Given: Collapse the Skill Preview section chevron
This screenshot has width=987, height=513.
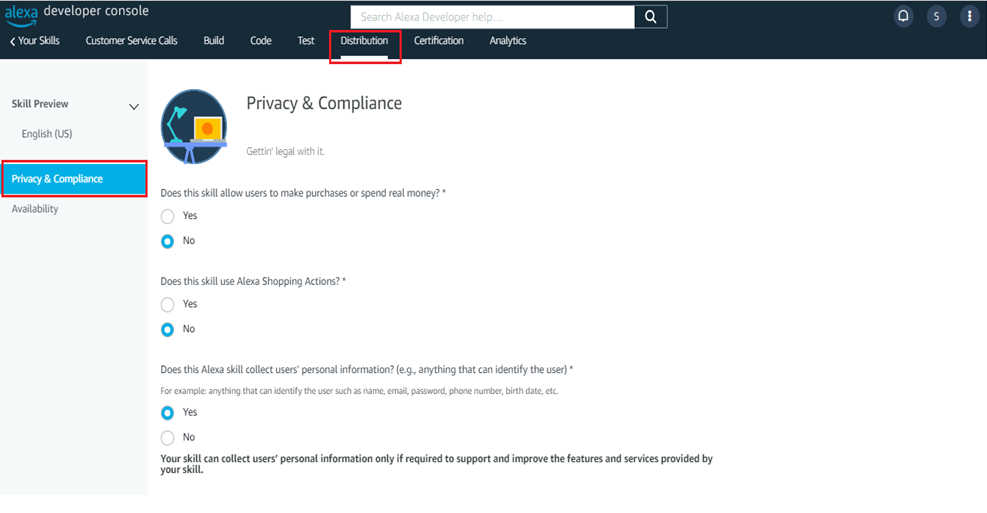Looking at the screenshot, I should click(134, 105).
